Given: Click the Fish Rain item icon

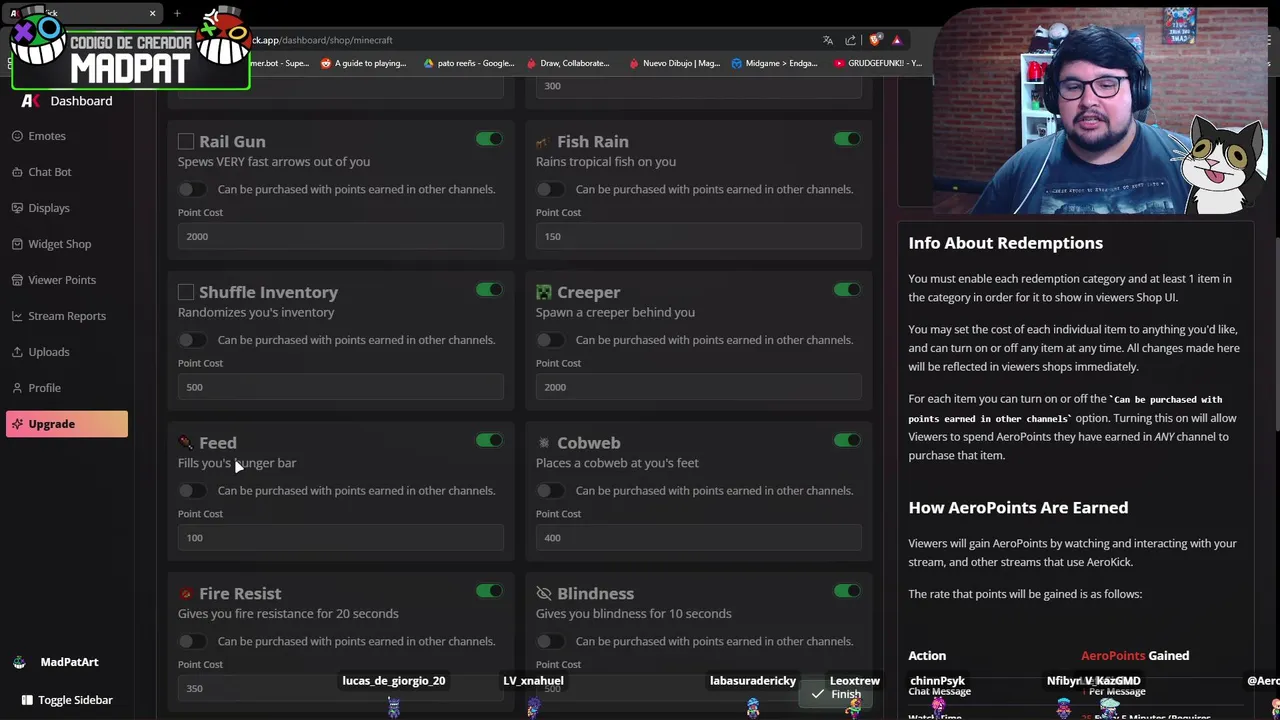Looking at the screenshot, I should click(543, 142).
